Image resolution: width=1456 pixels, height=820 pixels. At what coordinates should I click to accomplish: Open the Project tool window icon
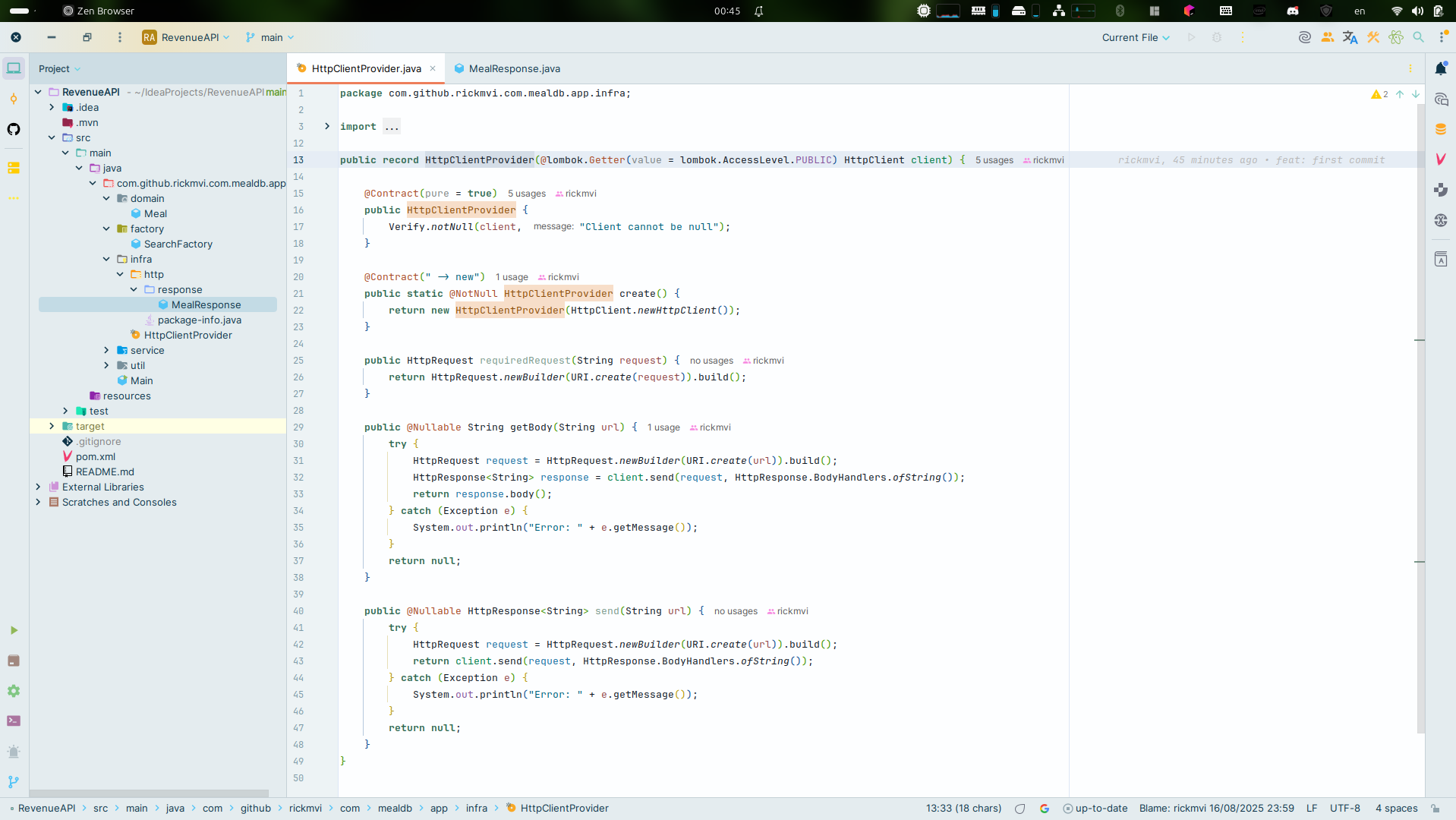click(14, 68)
